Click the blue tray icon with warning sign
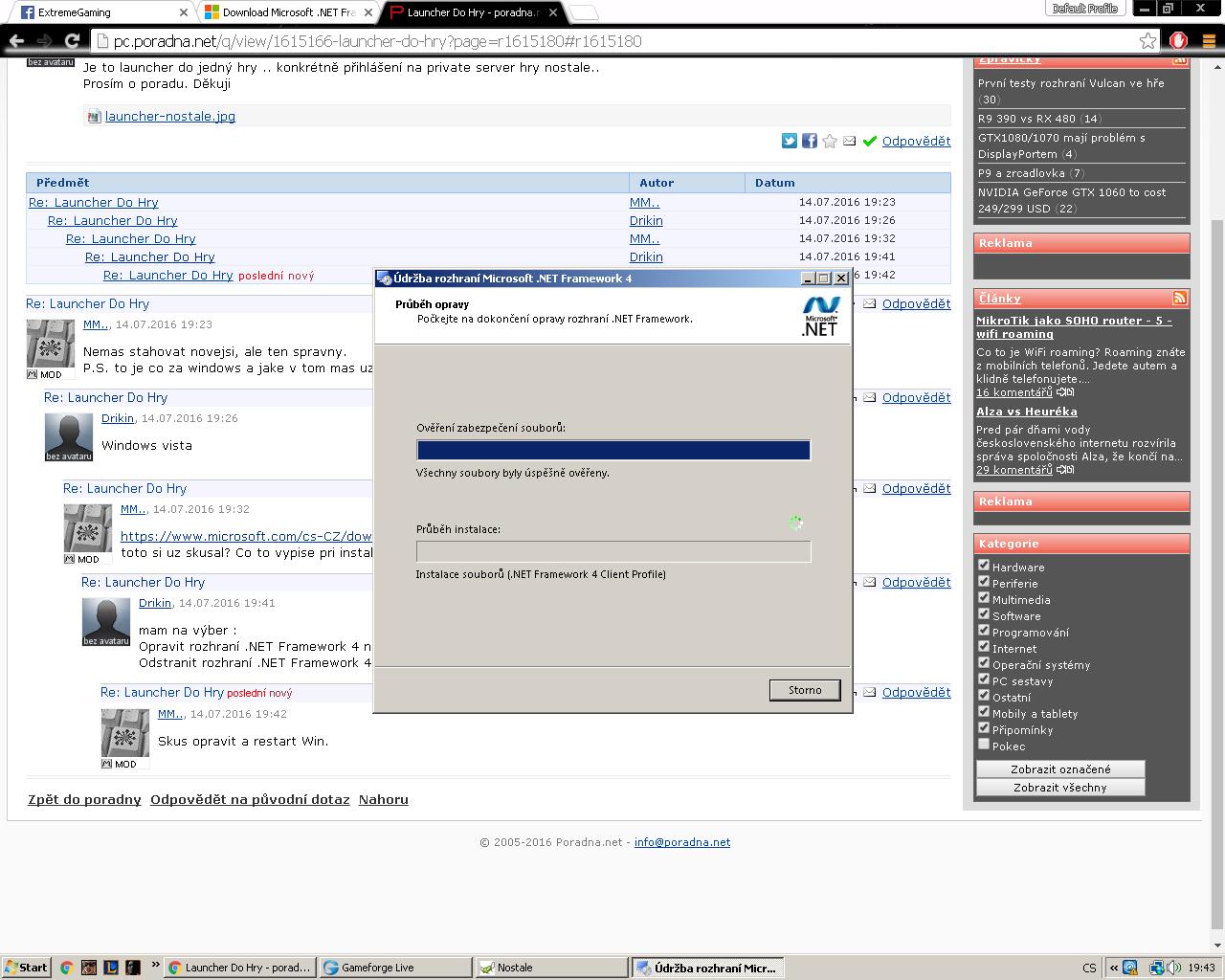 pyautogui.click(x=1130, y=968)
